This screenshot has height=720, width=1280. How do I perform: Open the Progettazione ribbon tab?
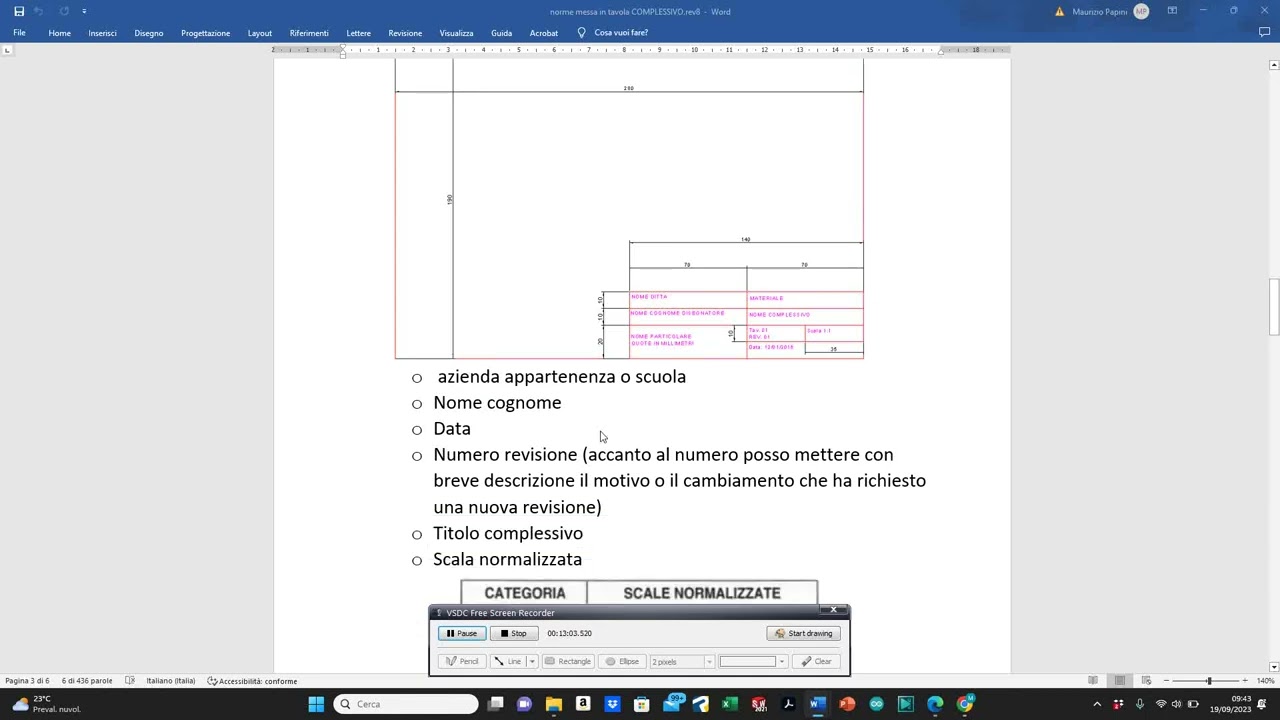coord(205,33)
